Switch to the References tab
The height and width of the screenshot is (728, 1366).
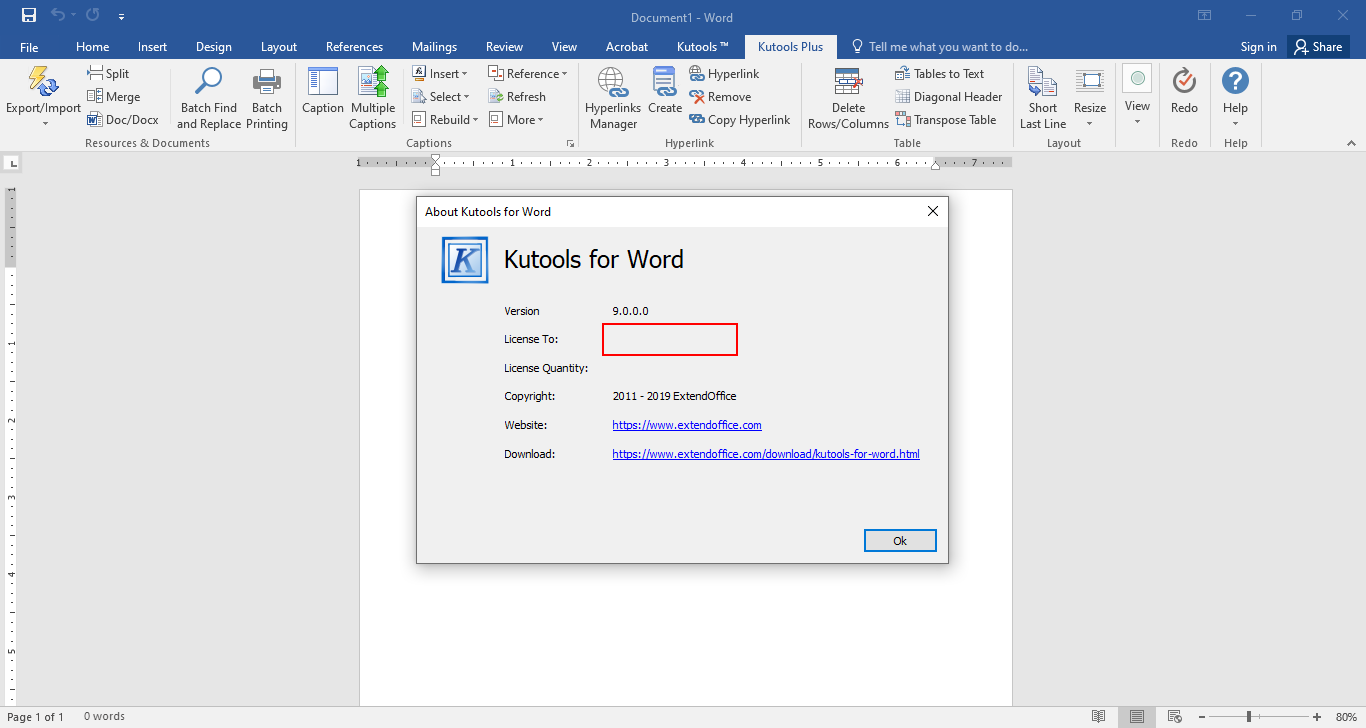coord(354,47)
